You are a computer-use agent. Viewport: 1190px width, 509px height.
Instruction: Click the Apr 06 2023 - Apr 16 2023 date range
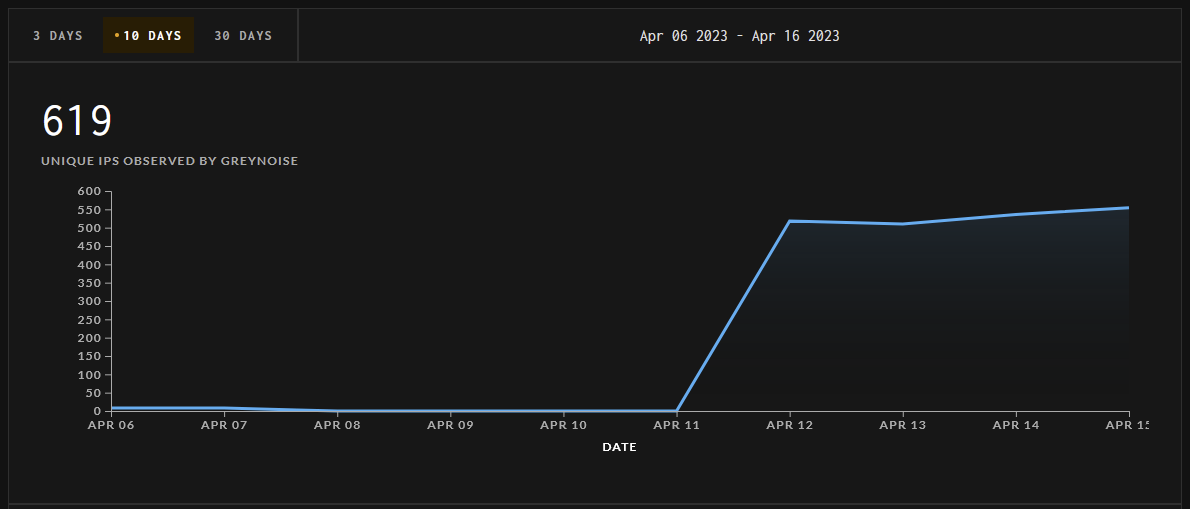coord(739,36)
